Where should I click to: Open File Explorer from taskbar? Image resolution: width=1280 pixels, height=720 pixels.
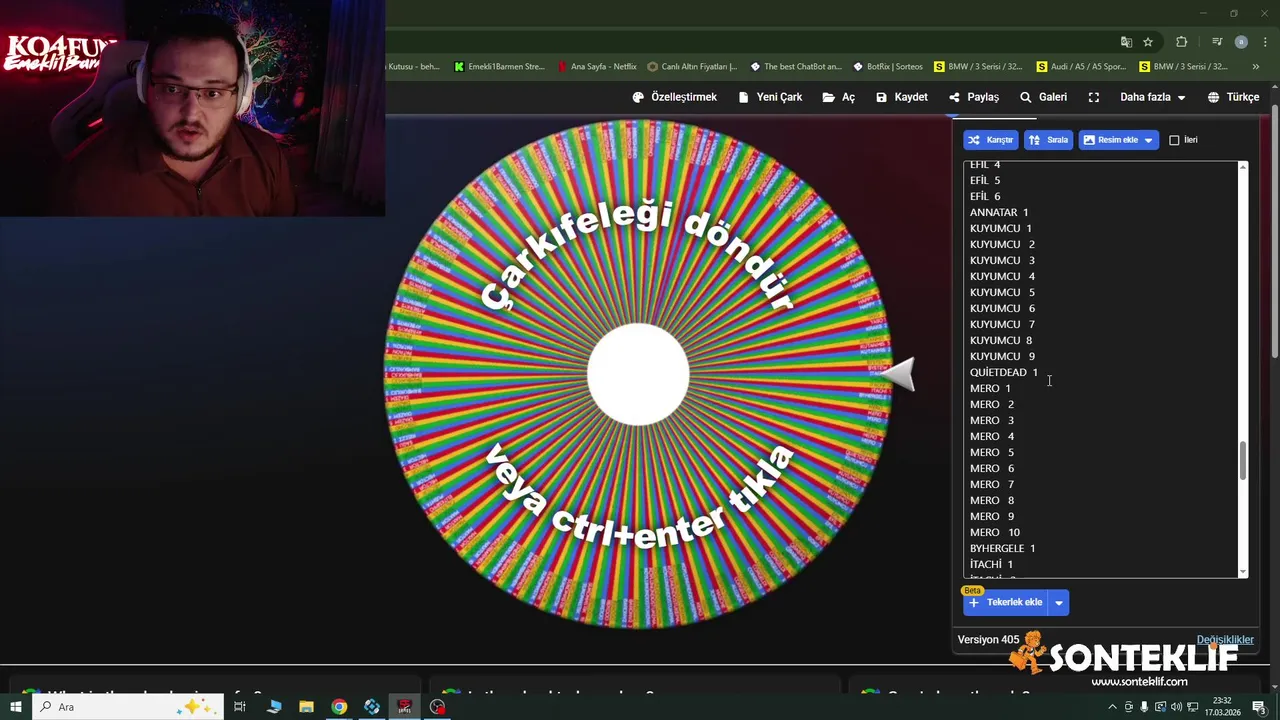[306, 707]
